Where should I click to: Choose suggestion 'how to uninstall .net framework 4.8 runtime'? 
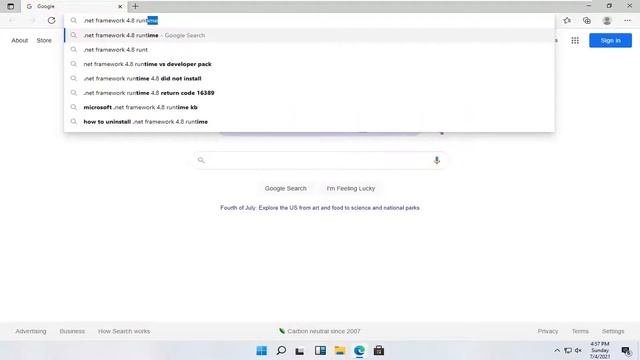(x=309, y=122)
